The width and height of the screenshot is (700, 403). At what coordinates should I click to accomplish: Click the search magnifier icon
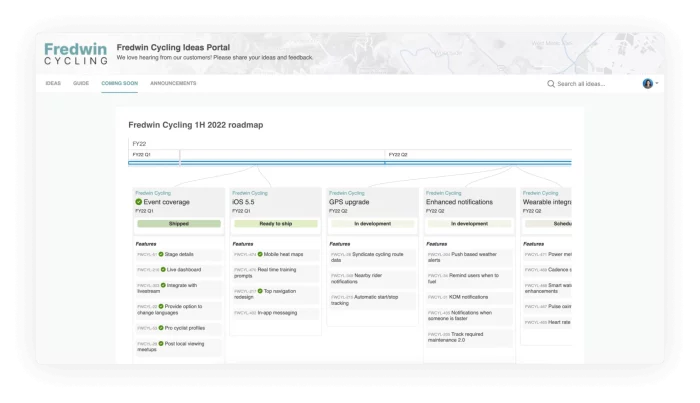point(550,84)
